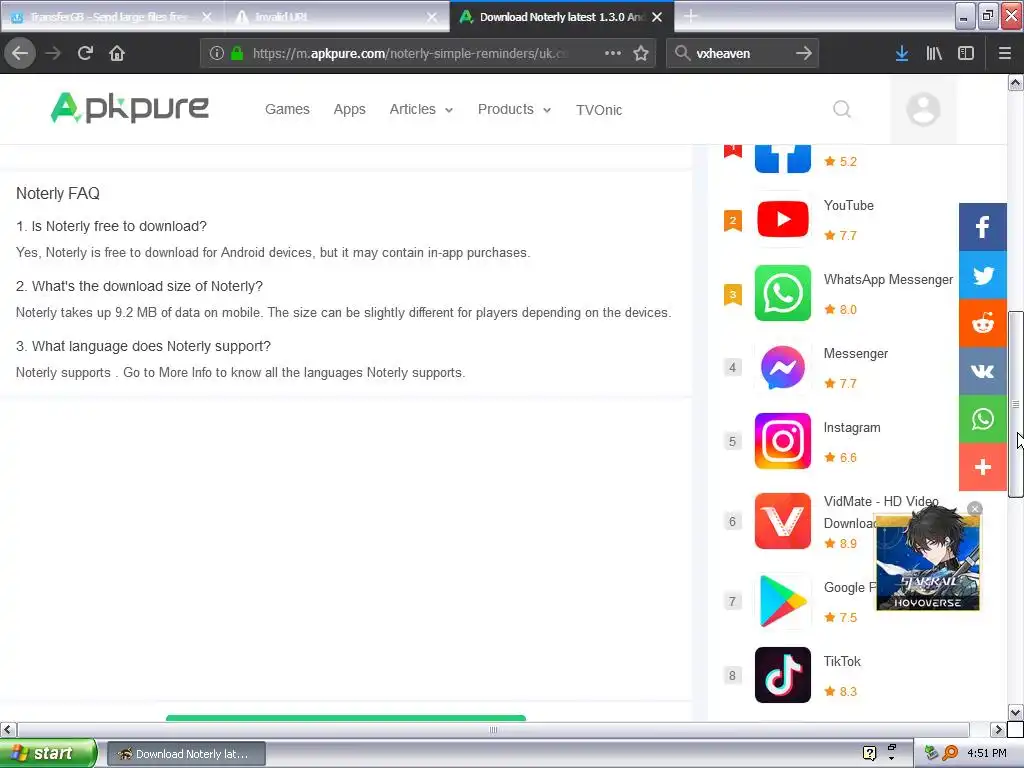The width and height of the screenshot is (1024, 768).
Task: Go to the Firefox home page
Action: pyautogui.click(x=117, y=53)
